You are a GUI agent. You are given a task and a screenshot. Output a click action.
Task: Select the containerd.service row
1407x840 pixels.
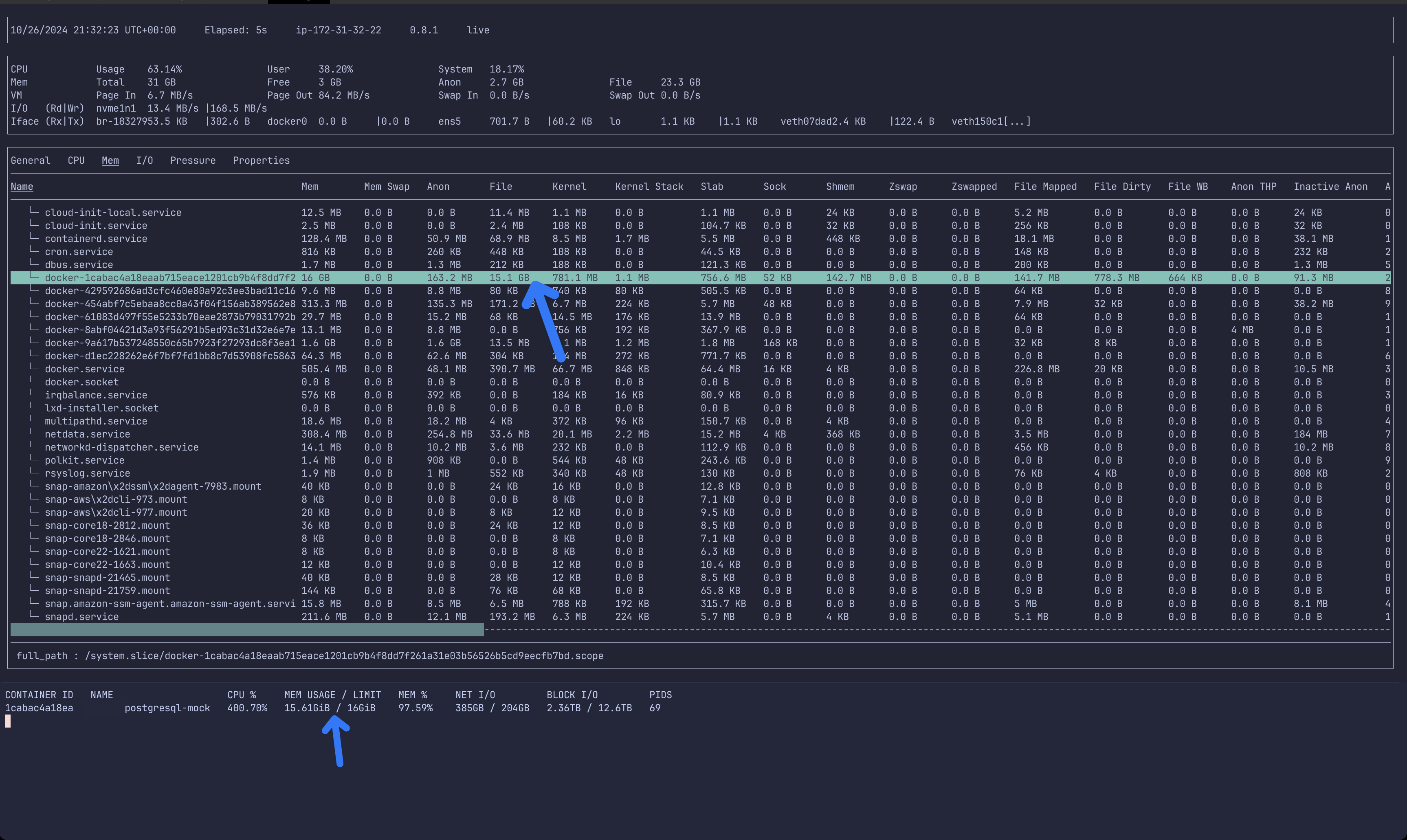click(96, 238)
